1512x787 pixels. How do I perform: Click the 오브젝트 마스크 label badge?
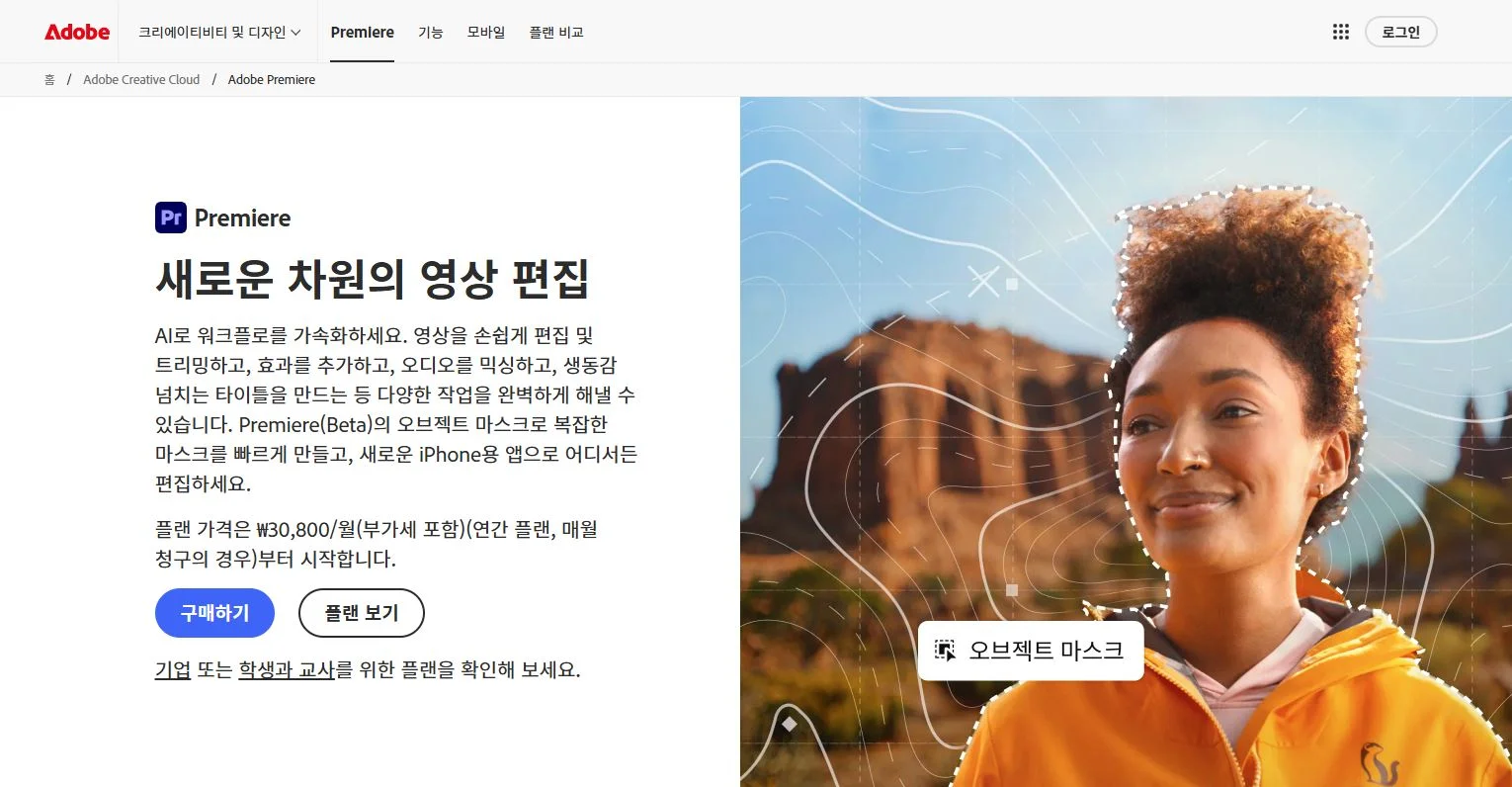tap(1031, 651)
